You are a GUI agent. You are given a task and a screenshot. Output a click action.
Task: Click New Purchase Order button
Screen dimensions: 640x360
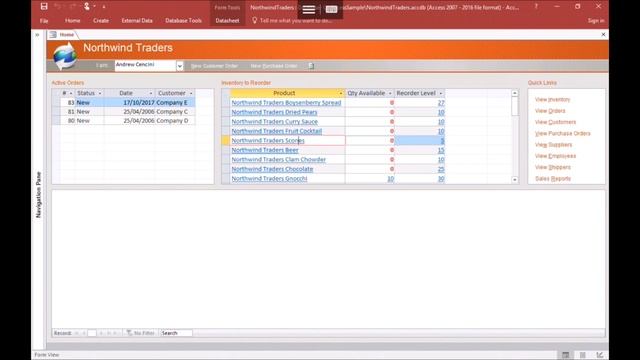(x=274, y=66)
